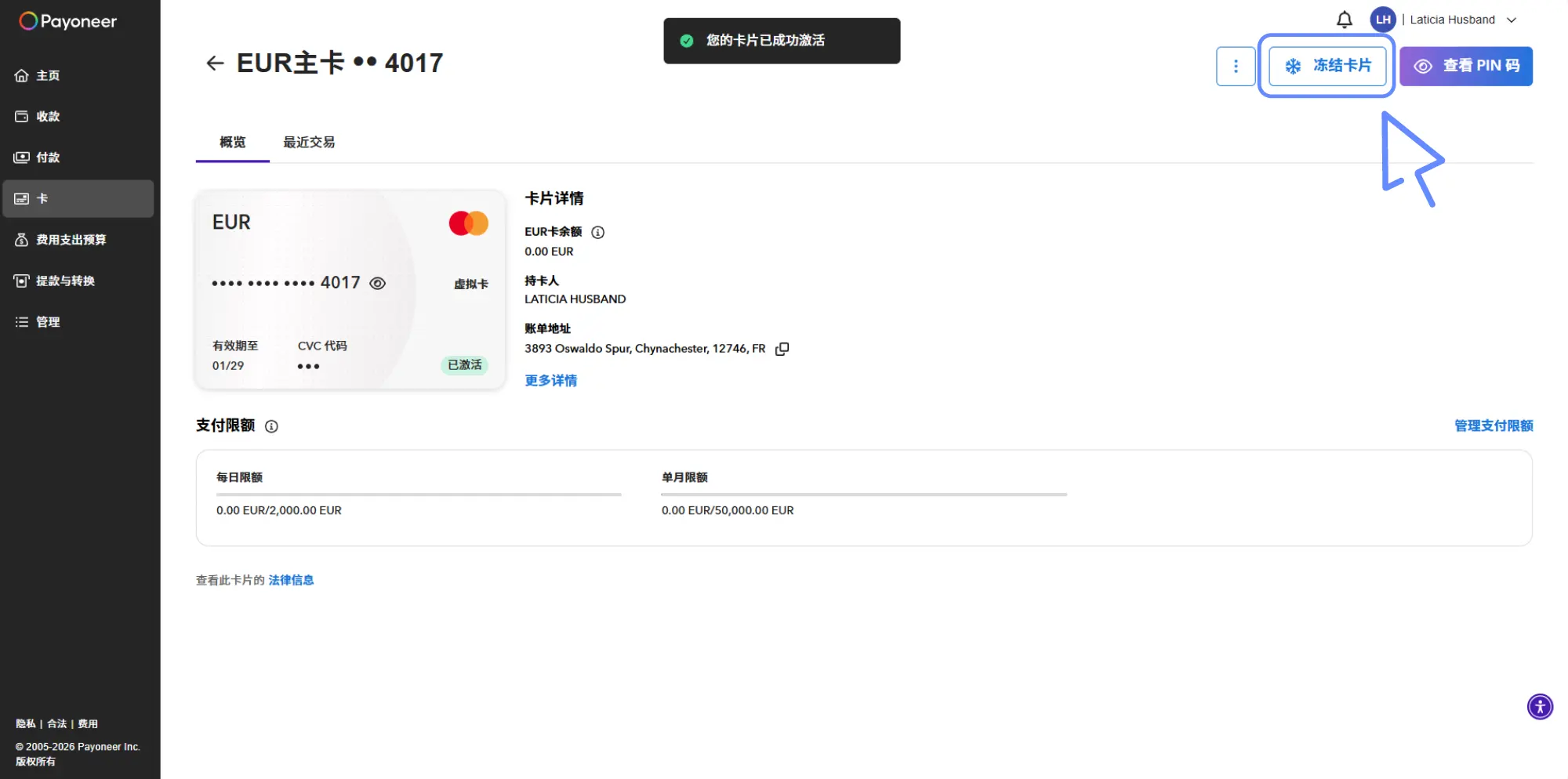Click the 虚拟卡 label on the card
The image size is (1568, 779).
click(471, 284)
